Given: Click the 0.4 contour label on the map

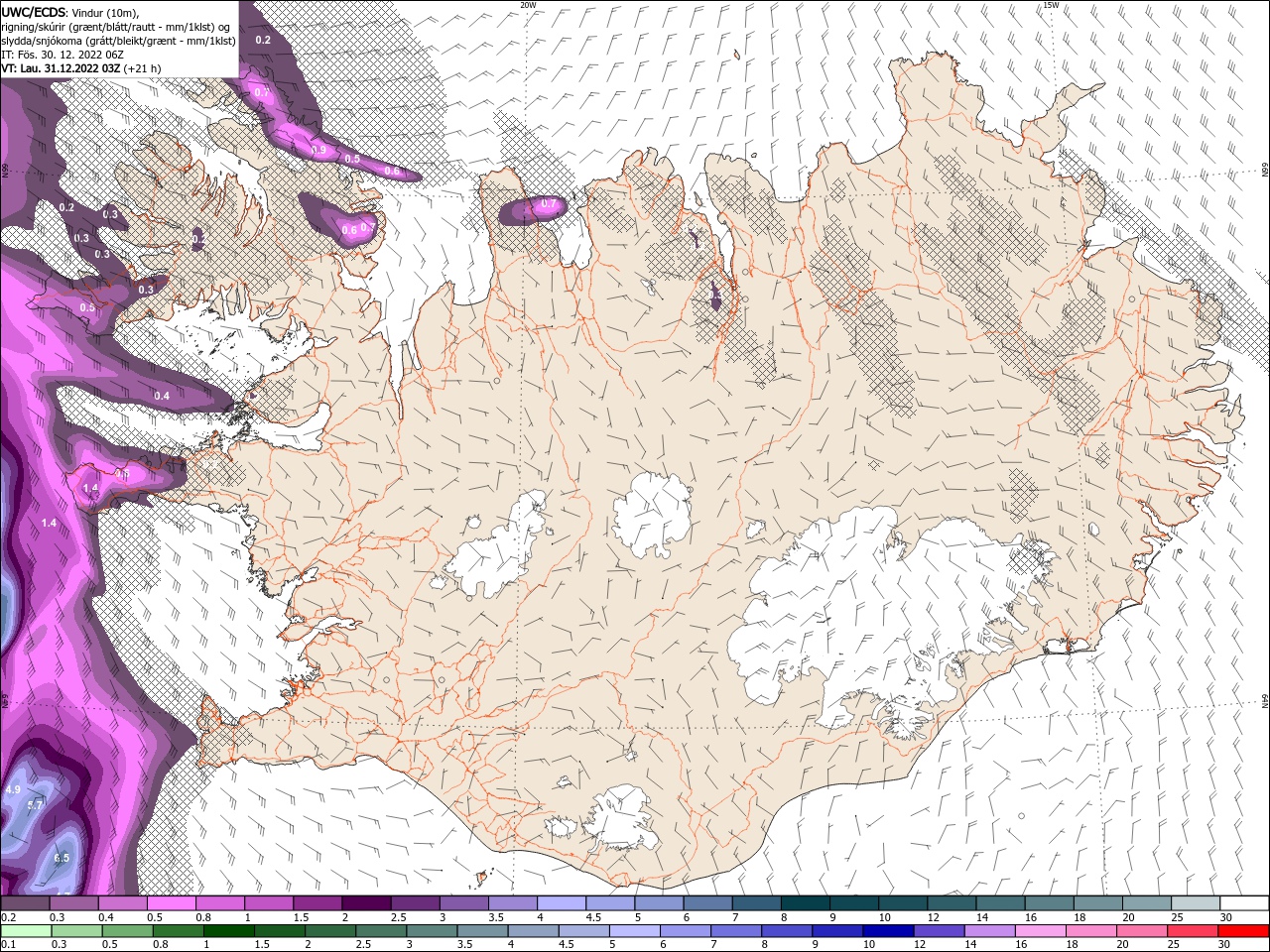Looking at the screenshot, I should 162,396.
